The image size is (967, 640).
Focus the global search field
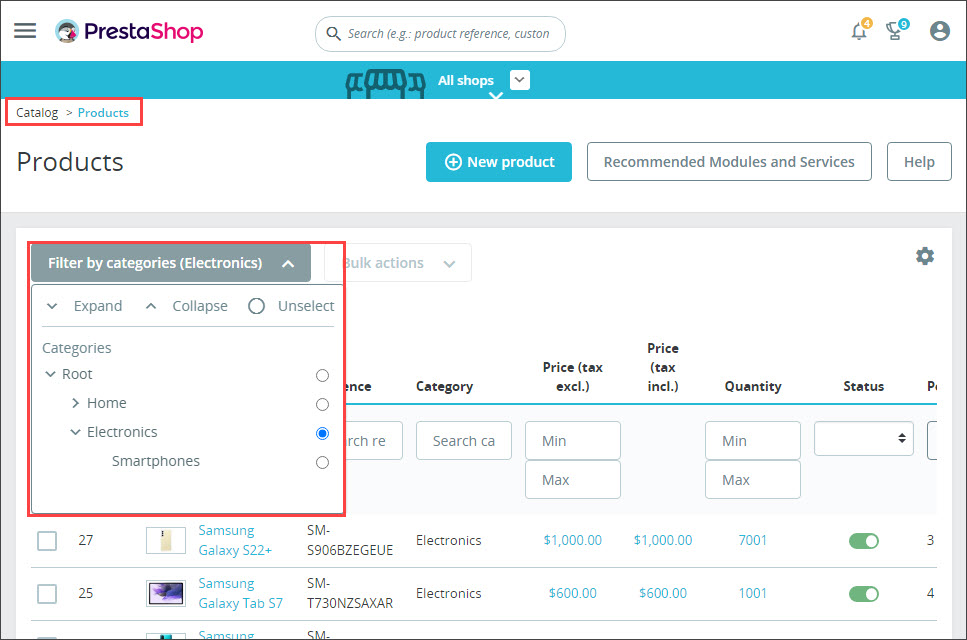point(440,34)
